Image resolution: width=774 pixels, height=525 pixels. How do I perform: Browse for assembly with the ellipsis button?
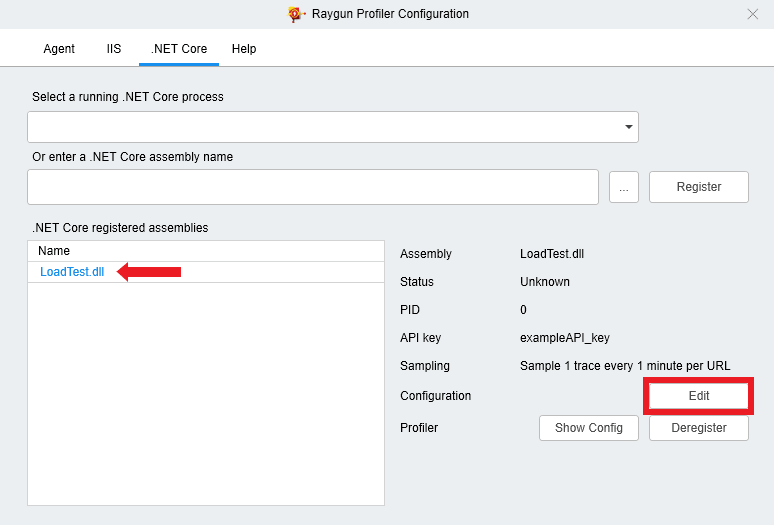(624, 187)
